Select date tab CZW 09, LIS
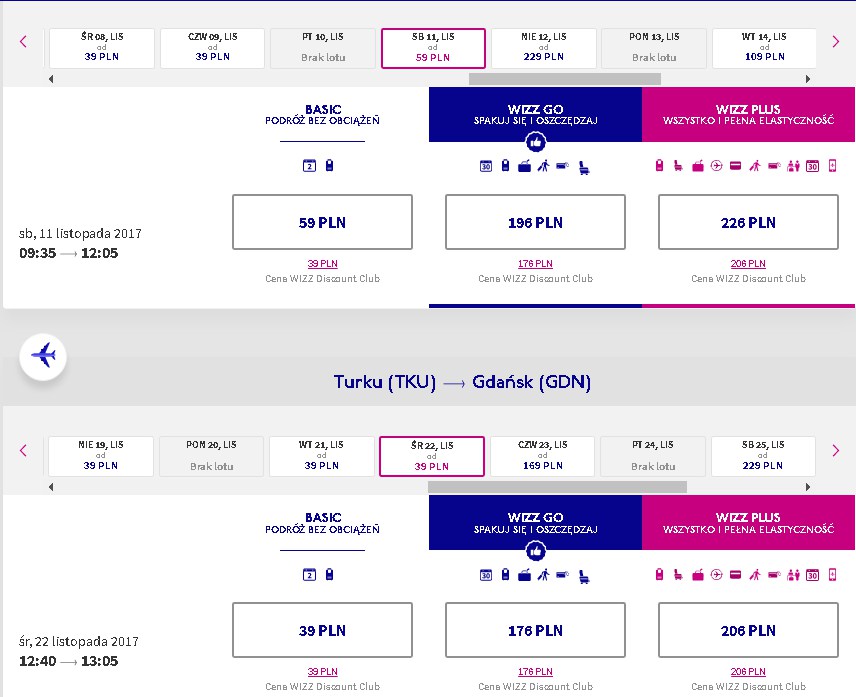Image resolution: width=856 pixels, height=697 pixels. click(212, 48)
